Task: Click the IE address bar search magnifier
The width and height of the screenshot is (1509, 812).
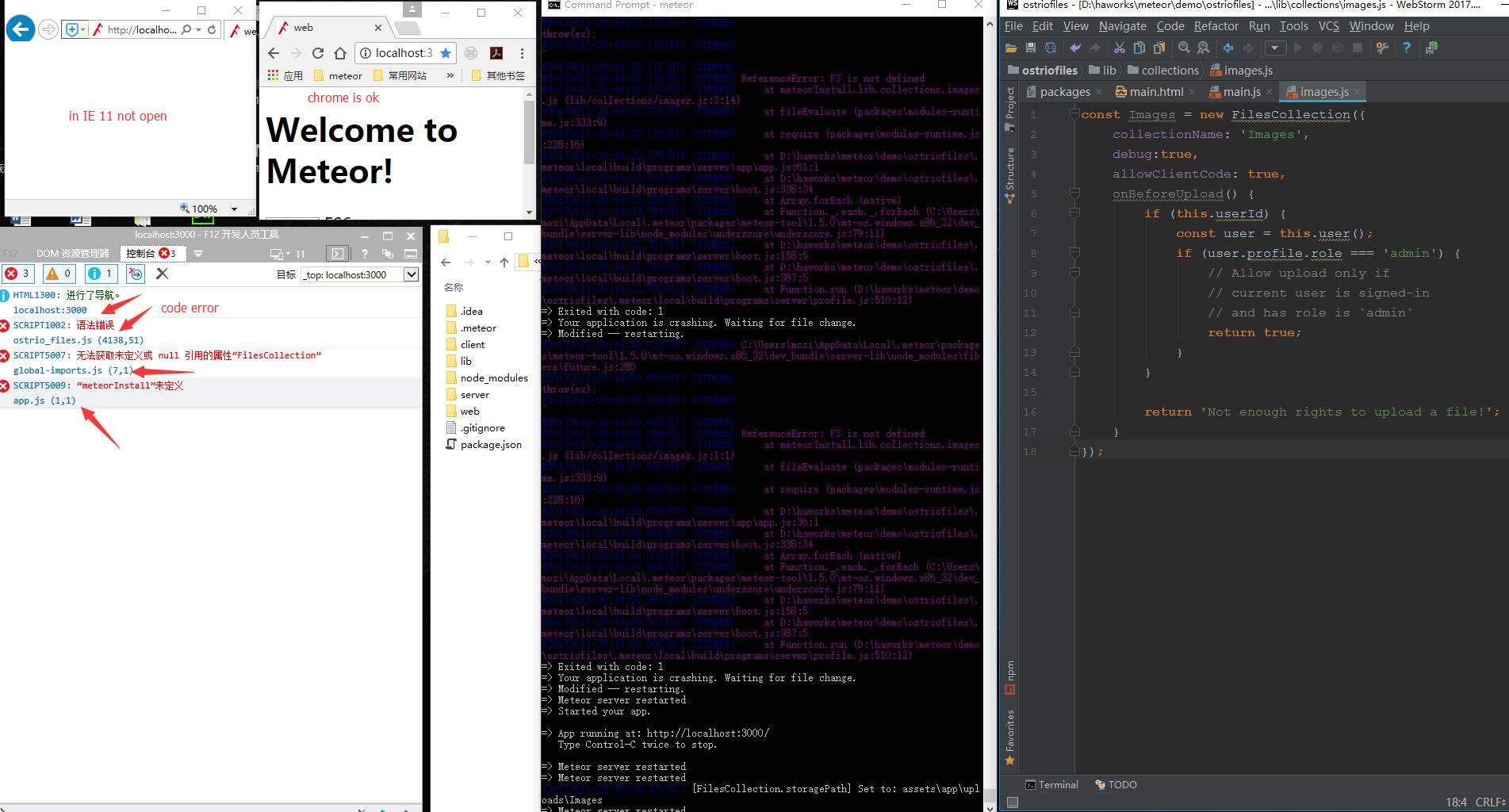Action: click(186, 29)
